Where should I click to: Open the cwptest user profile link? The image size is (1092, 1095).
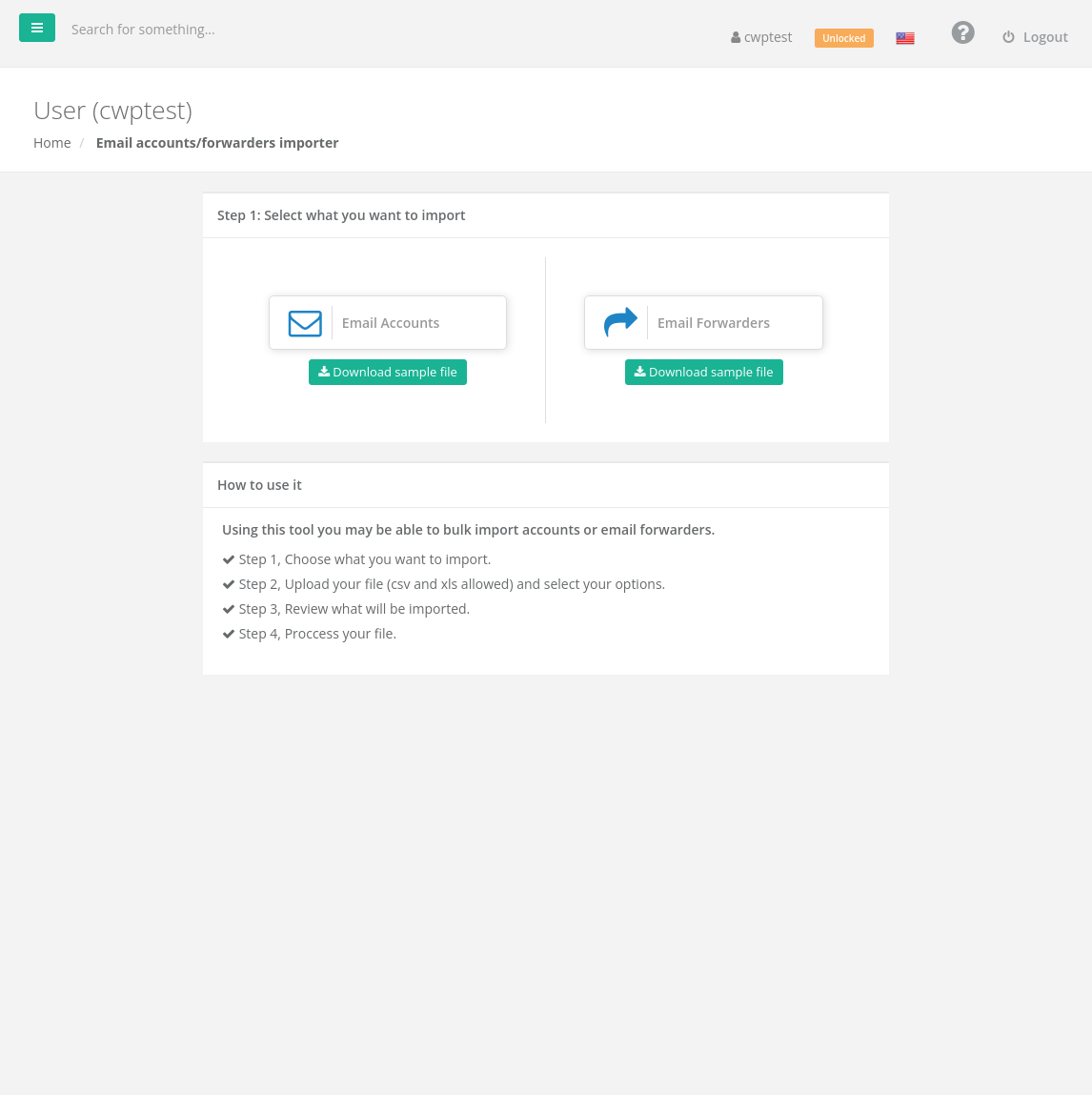tap(761, 37)
